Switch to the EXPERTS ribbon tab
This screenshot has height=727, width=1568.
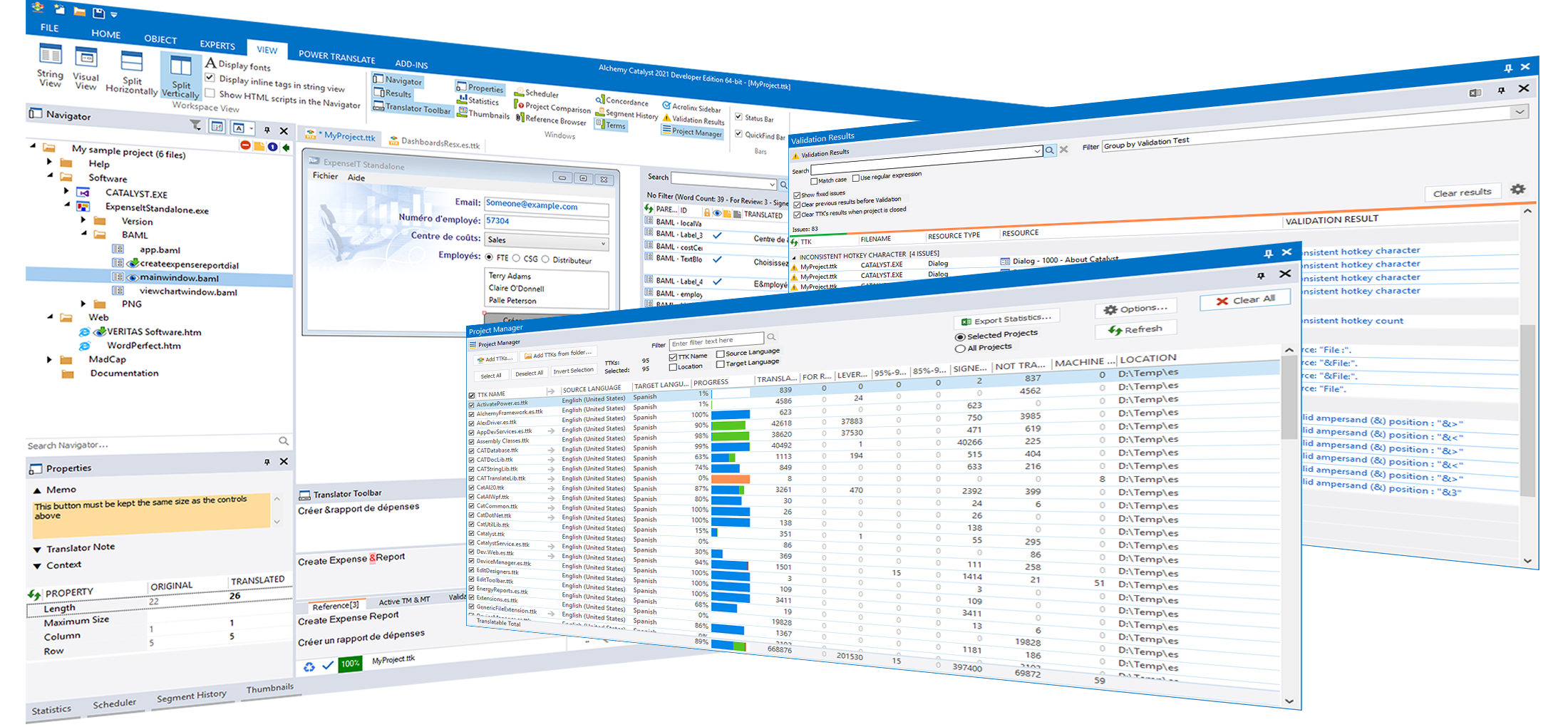[x=217, y=45]
